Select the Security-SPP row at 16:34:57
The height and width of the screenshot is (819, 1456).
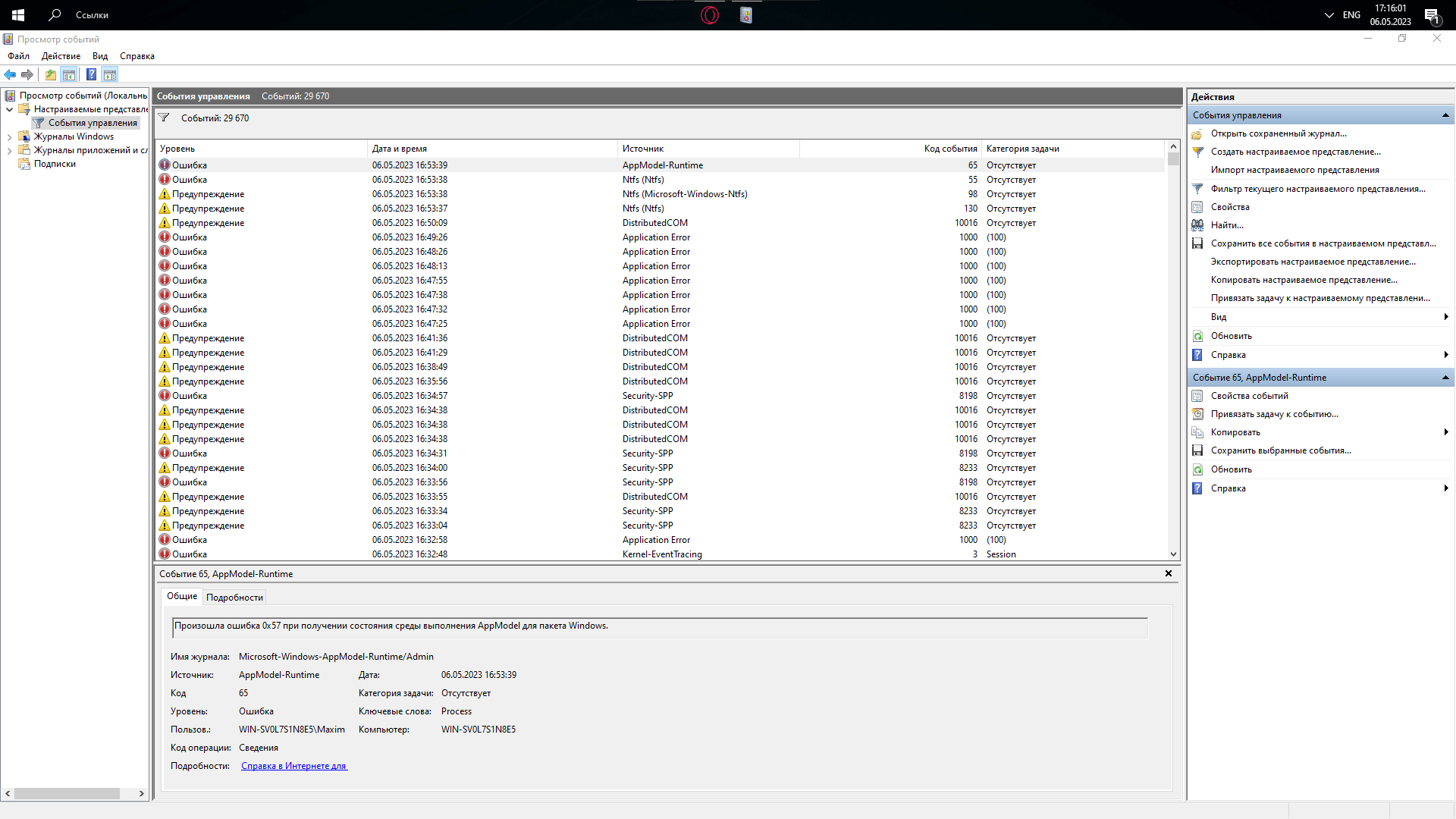coord(660,396)
